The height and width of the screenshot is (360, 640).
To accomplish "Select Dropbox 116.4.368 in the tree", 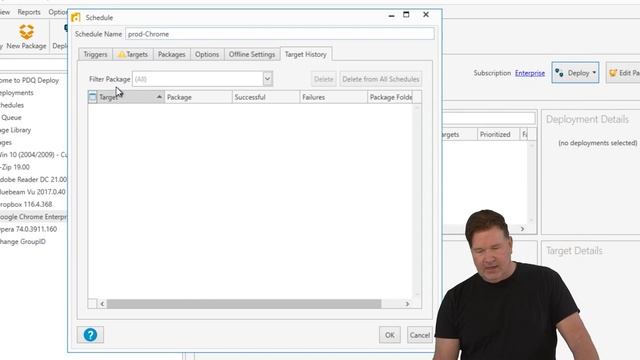I will click(x=26, y=204).
